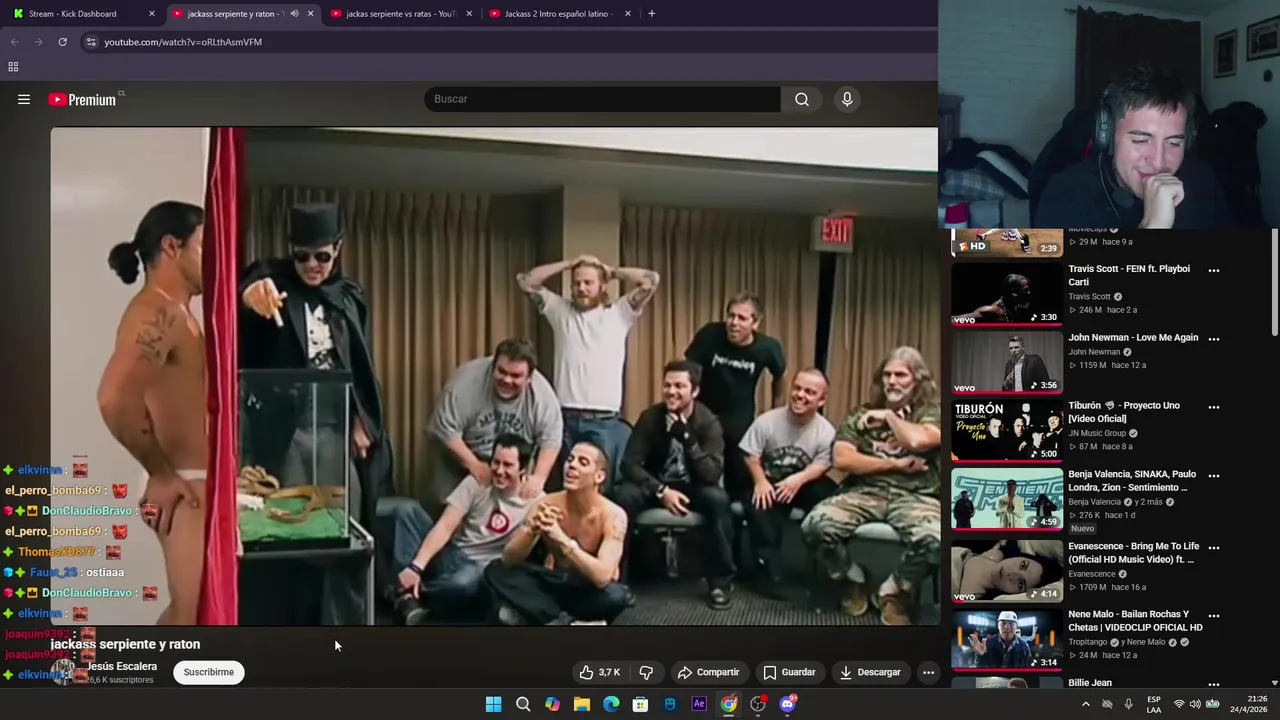Open options for Travis Scott - FE!N video
This screenshot has width=1280, height=720.
coord(1213,270)
